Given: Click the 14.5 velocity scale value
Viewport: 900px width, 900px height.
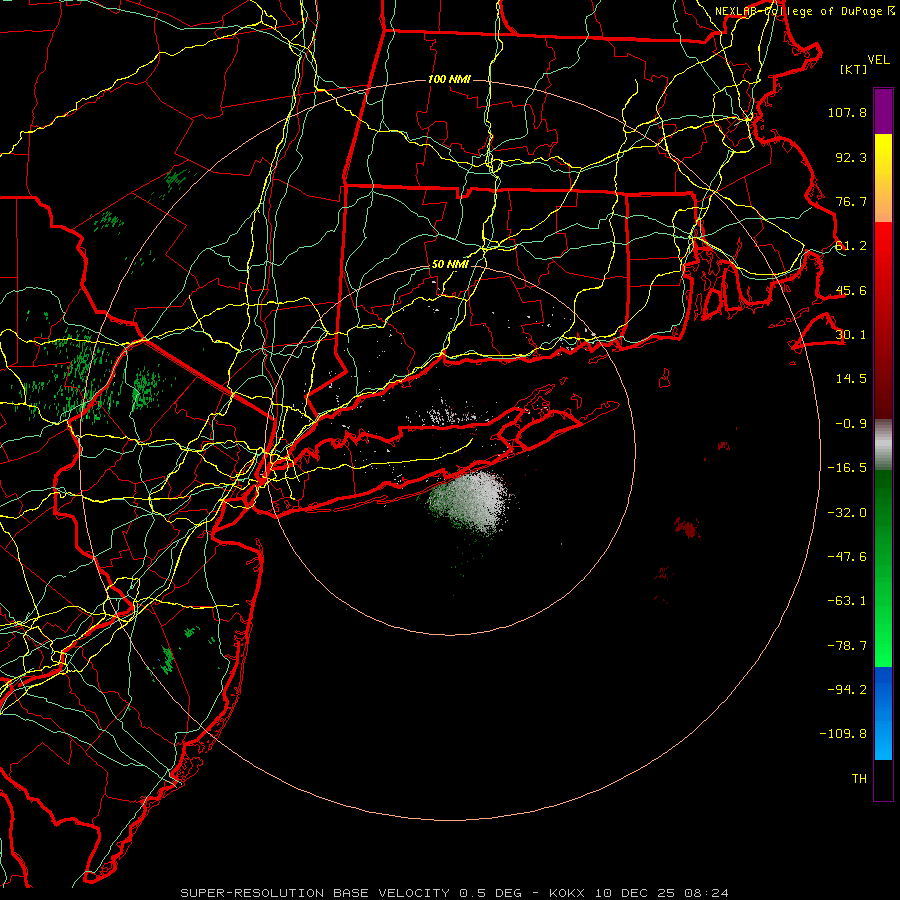Looking at the screenshot, I should click(851, 379).
